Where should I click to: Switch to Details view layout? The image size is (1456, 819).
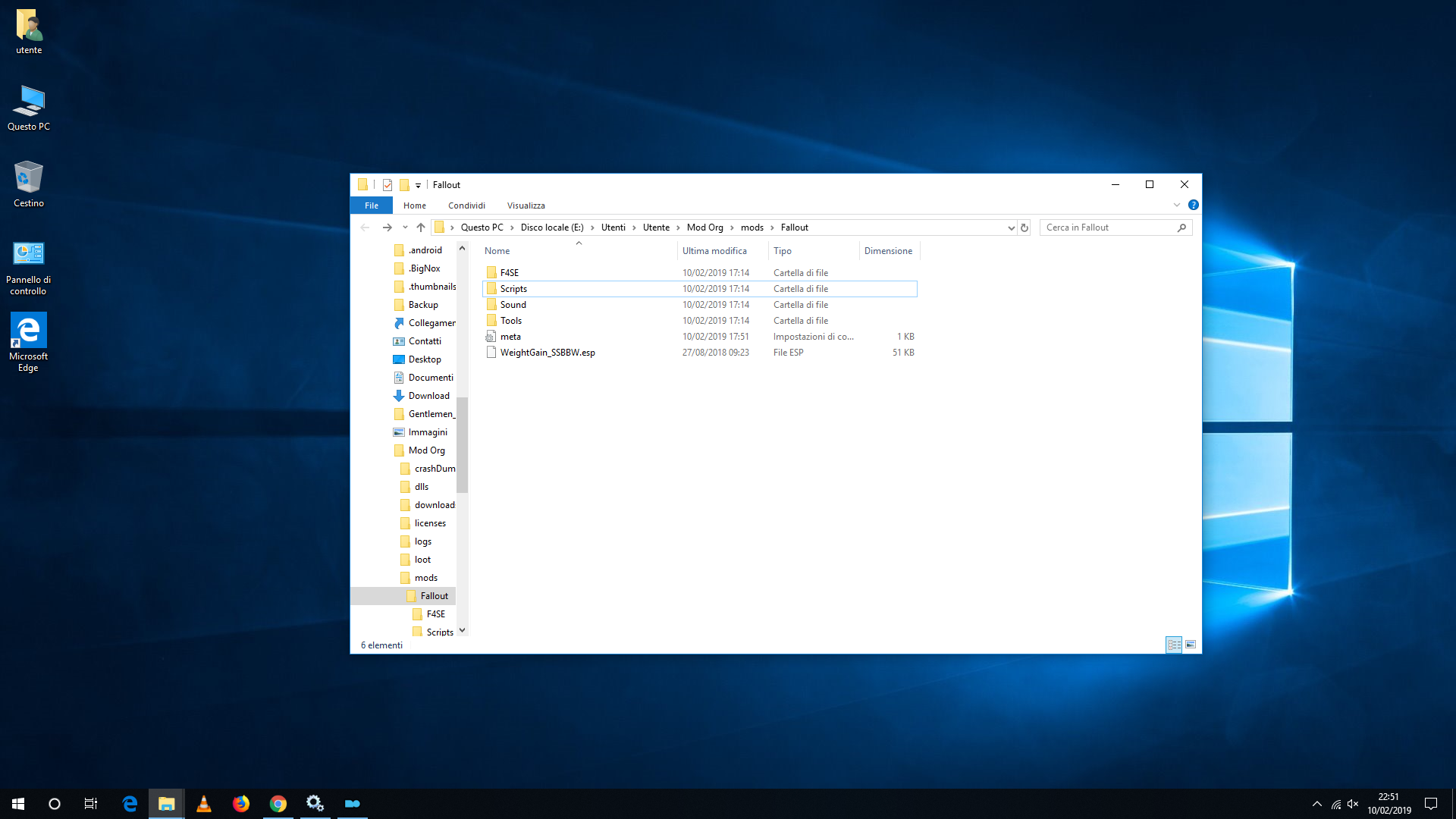[1174, 645]
